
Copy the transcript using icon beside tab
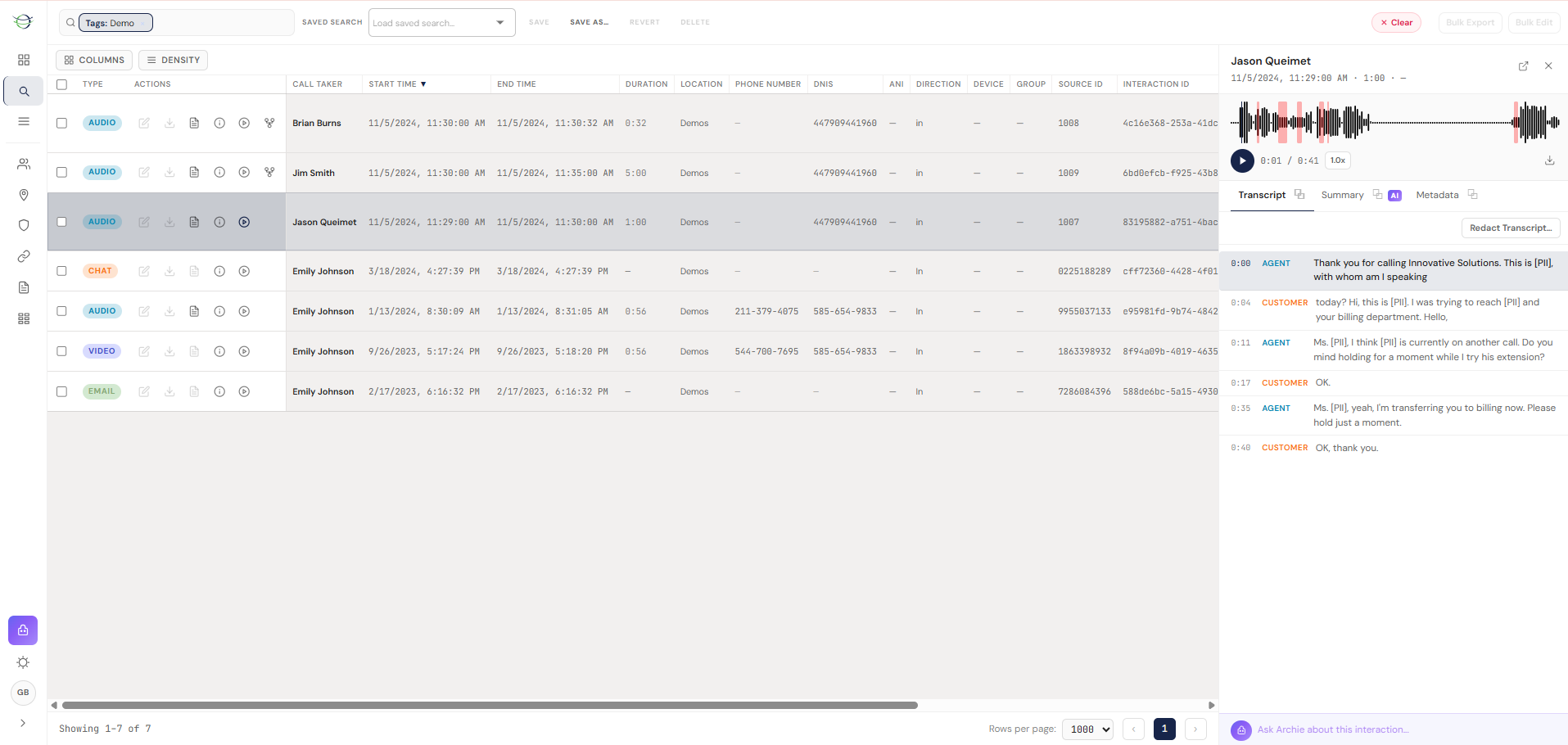[x=1299, y=195]
